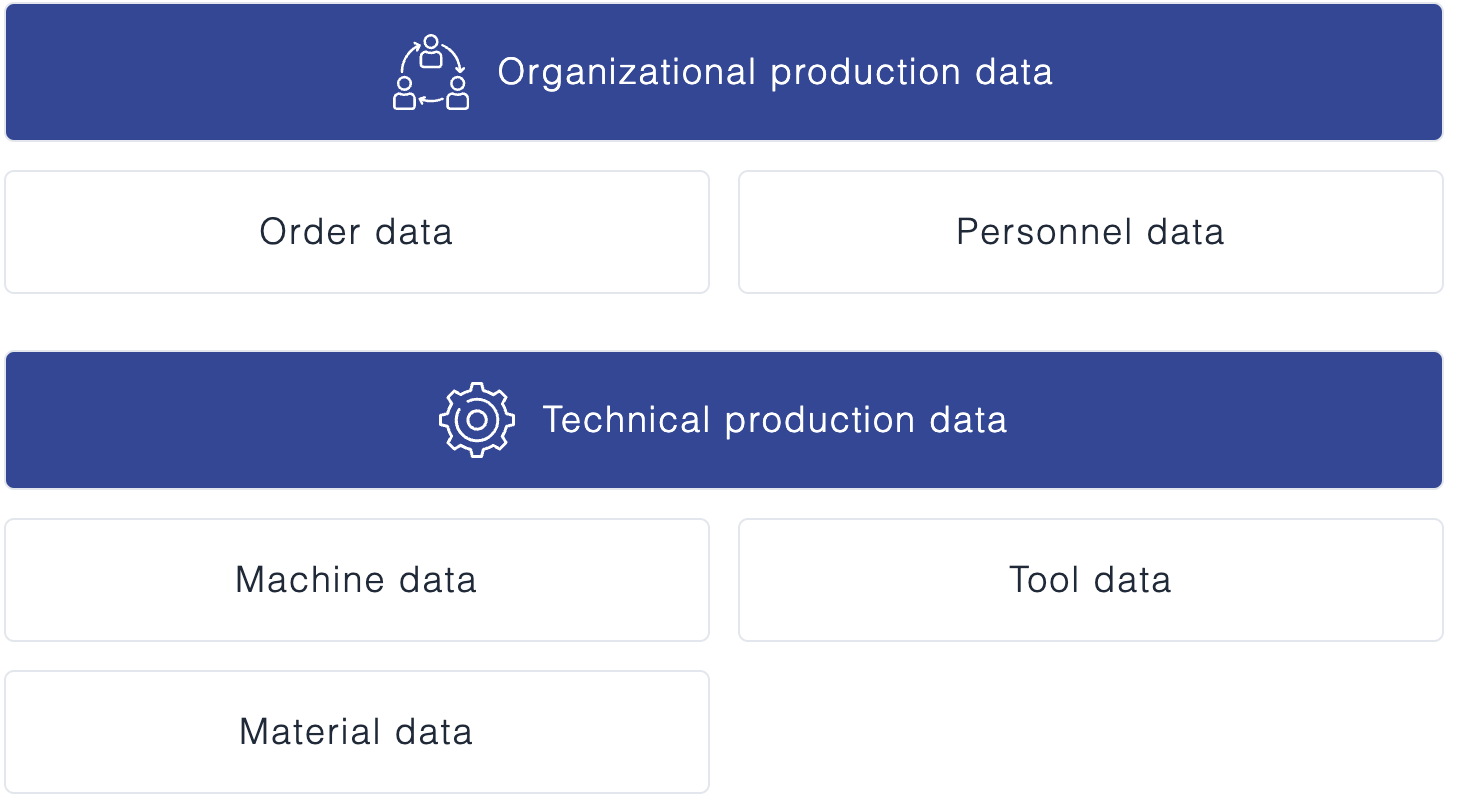Click the word "Technical" in the second banner
Image resolution: width=1458 pixels, height=808 pixels.
pos(627,420)
